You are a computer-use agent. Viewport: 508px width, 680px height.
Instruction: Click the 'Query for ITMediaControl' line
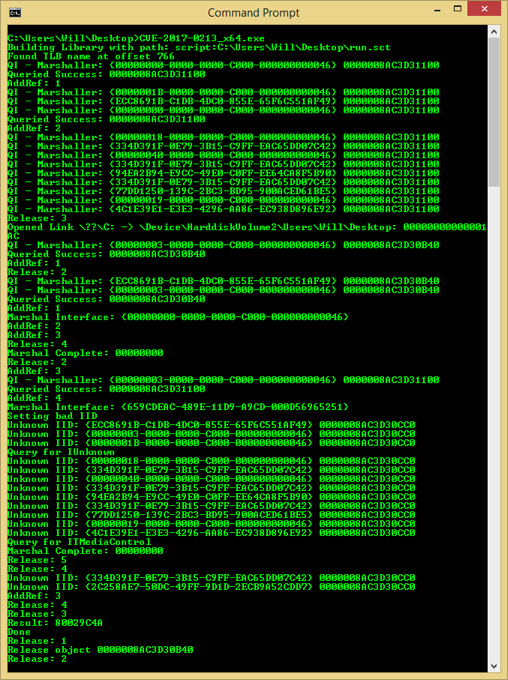pos(79,542)
